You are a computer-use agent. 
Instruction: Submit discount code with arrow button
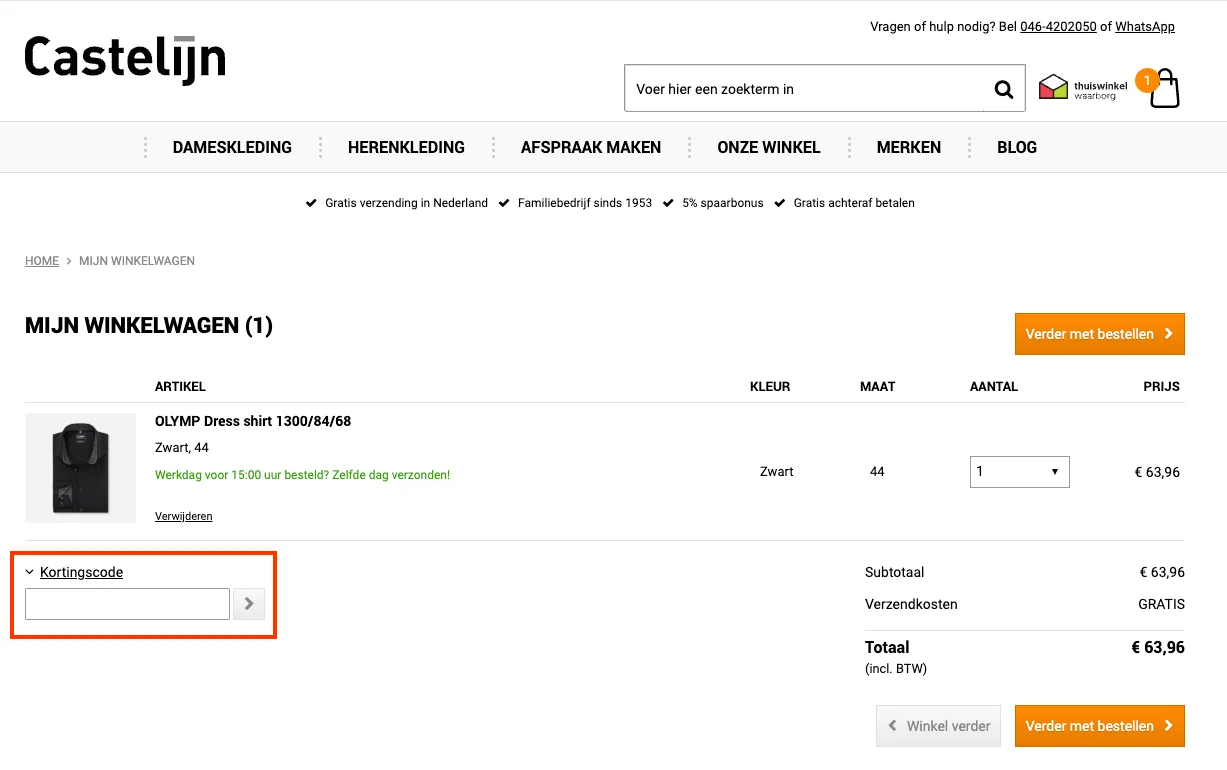click(x=249, y=604)
